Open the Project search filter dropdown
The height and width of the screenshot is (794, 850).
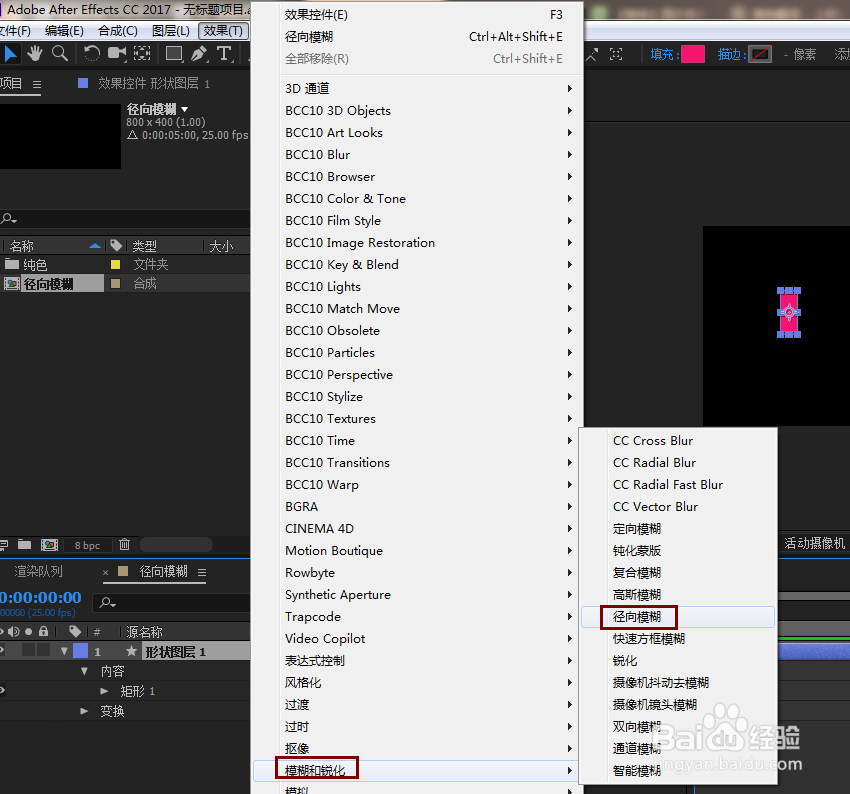click(x=9, y=219)
